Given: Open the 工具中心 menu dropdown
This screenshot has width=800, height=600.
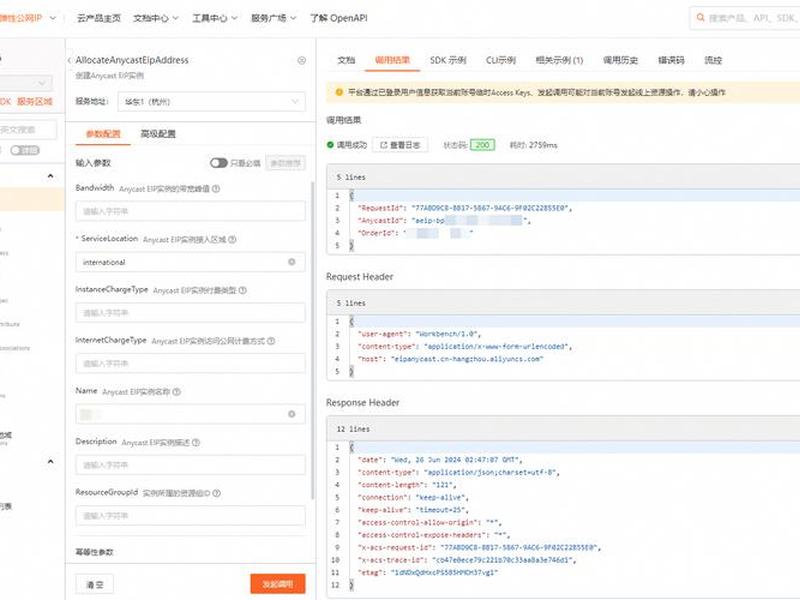Looking at the screenshot, I should coord(214,18).
